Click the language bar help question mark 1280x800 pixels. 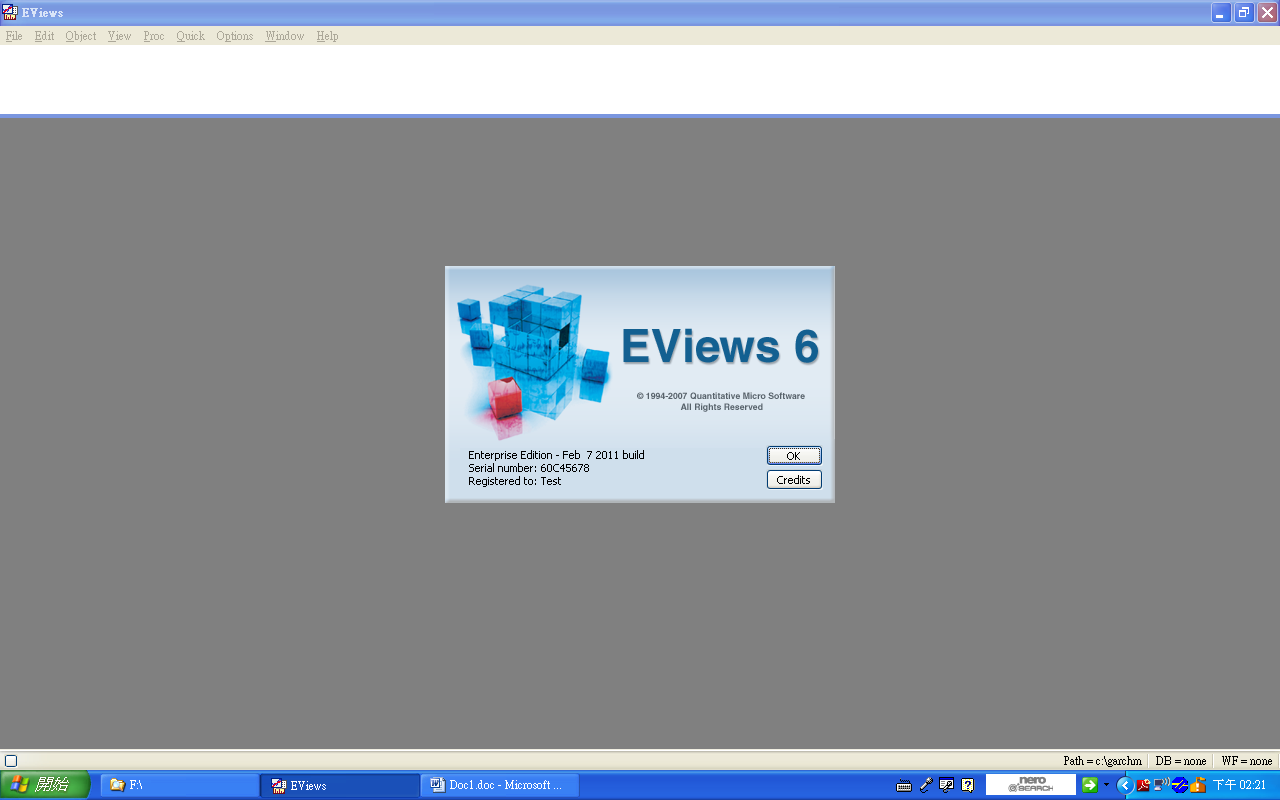[967, 785]
